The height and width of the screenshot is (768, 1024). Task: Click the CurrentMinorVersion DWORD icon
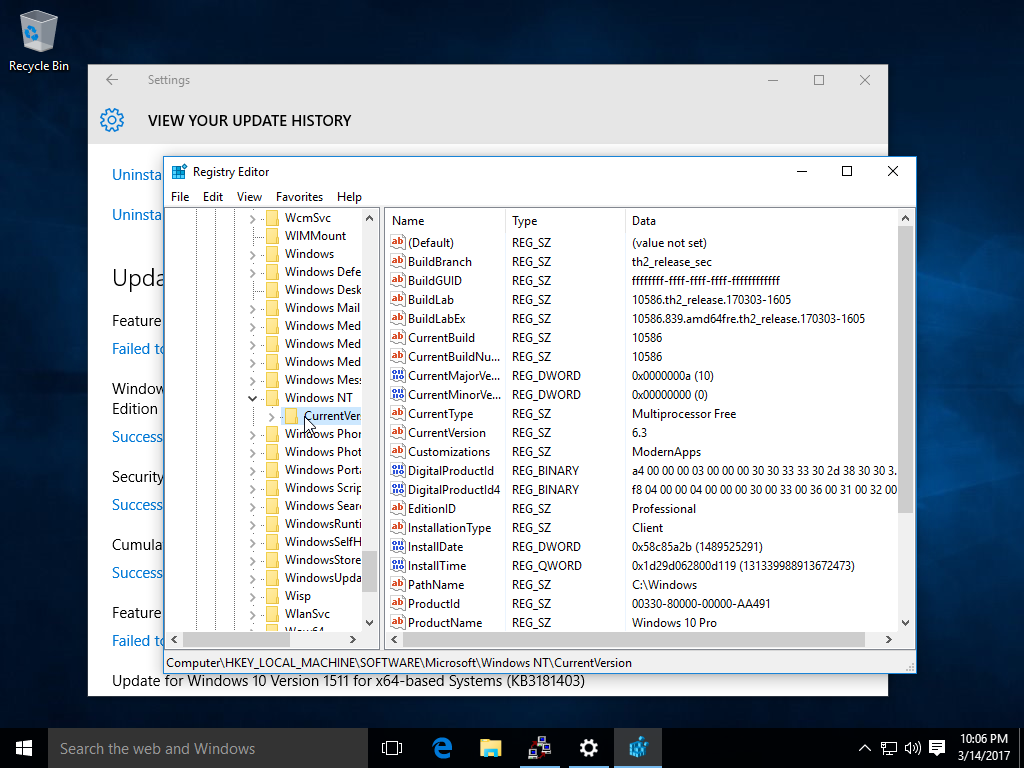point(398,394)
